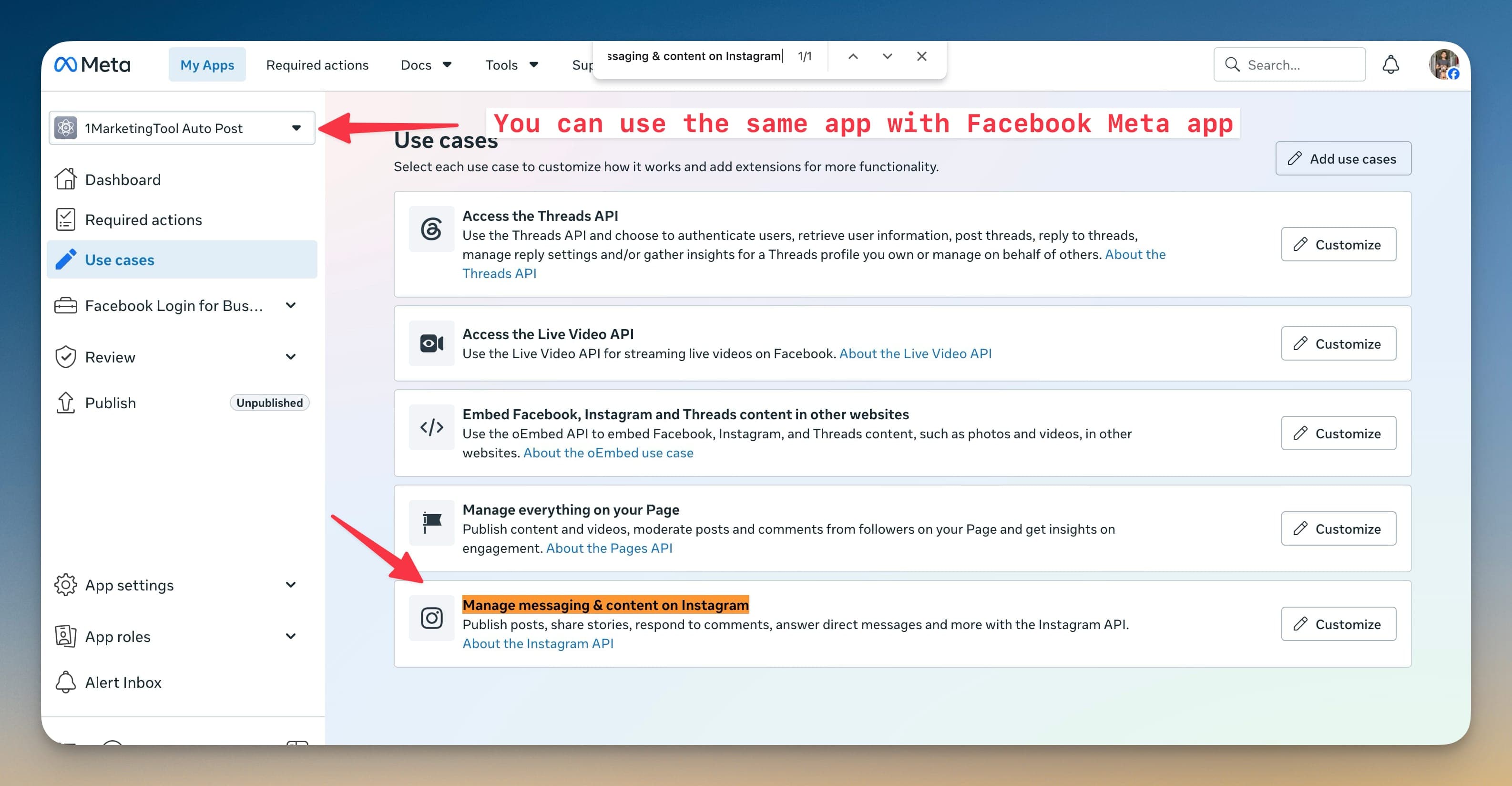This screenshot has height=786, width=1512.
Task: Open the notifications bell
Action: 1390,64
